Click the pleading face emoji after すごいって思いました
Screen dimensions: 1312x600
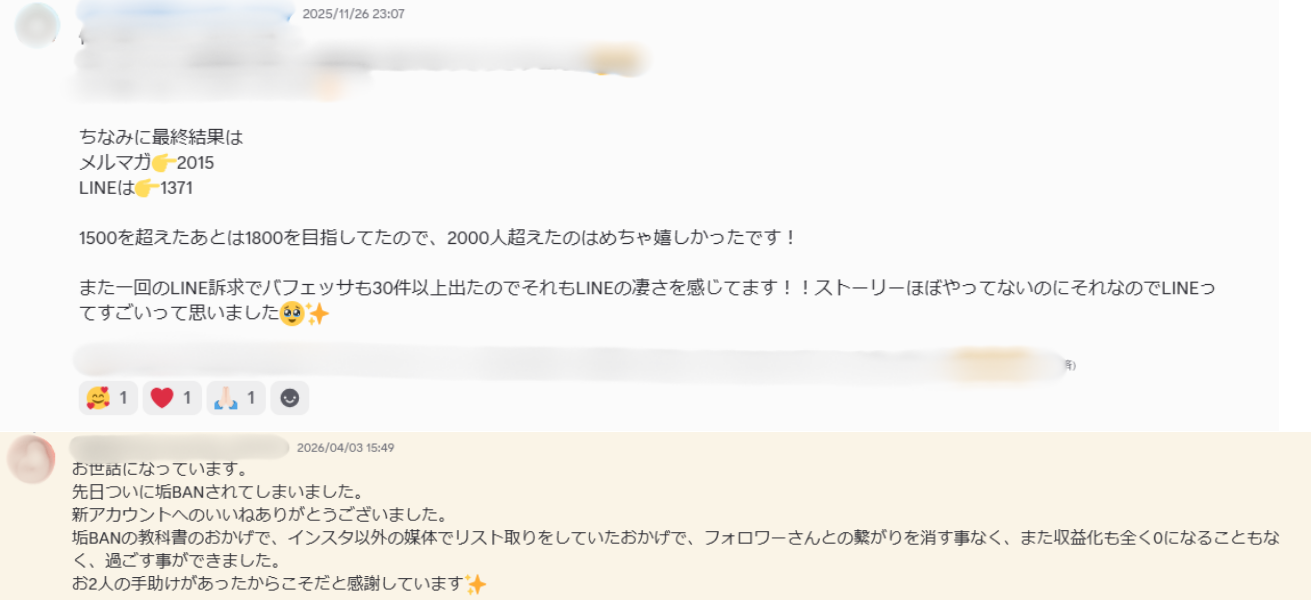tap(293, 314)
